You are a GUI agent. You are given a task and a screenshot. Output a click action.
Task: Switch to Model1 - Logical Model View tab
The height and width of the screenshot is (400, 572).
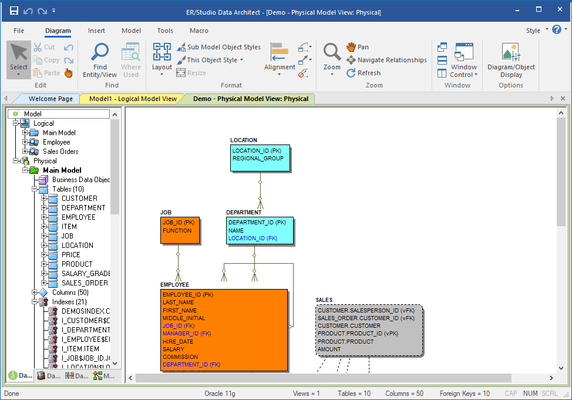pyautogui.click(x=133, y=99)
